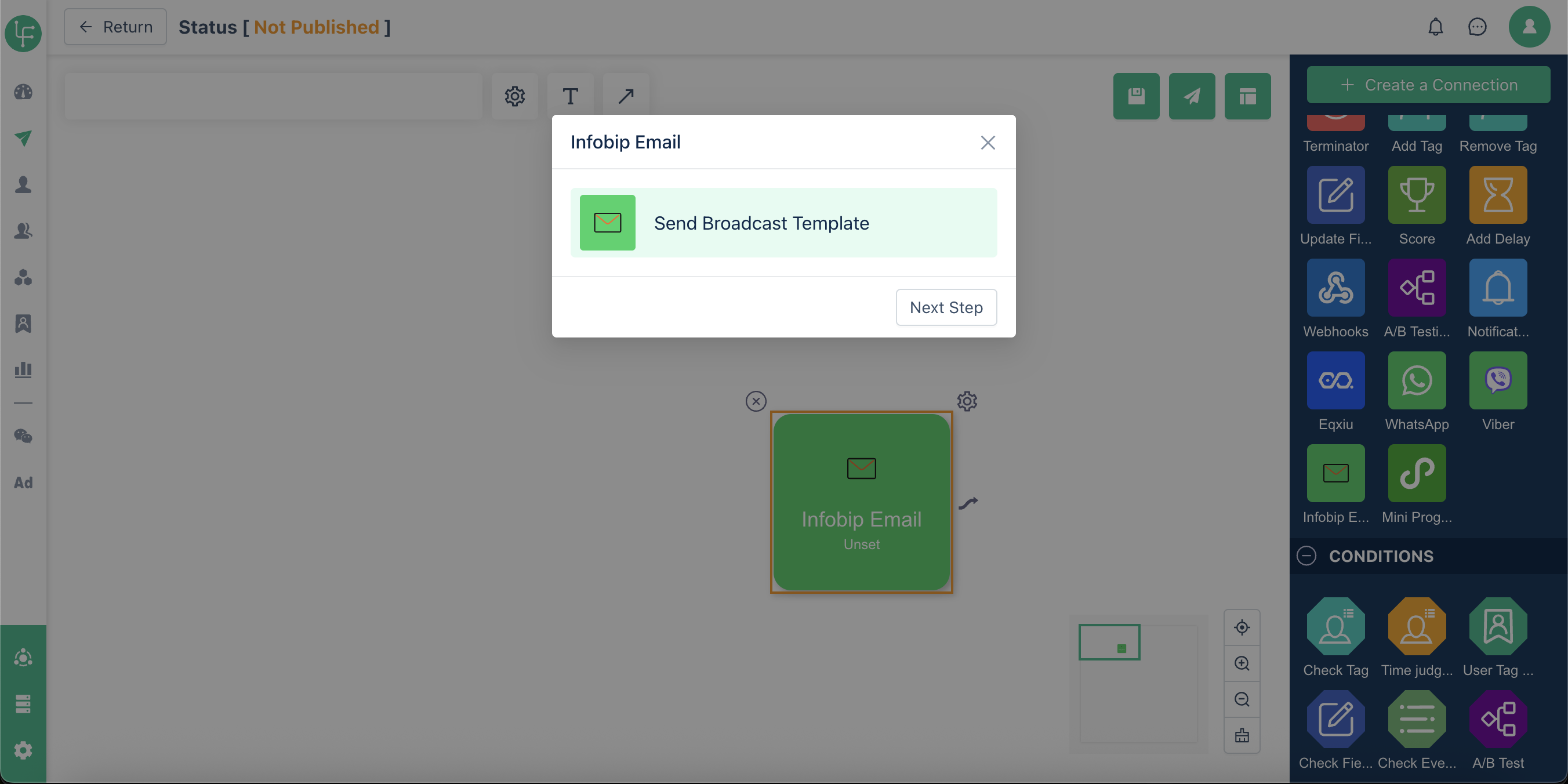
Task: Select the Check Field condition
Action: click(1335, 719)
